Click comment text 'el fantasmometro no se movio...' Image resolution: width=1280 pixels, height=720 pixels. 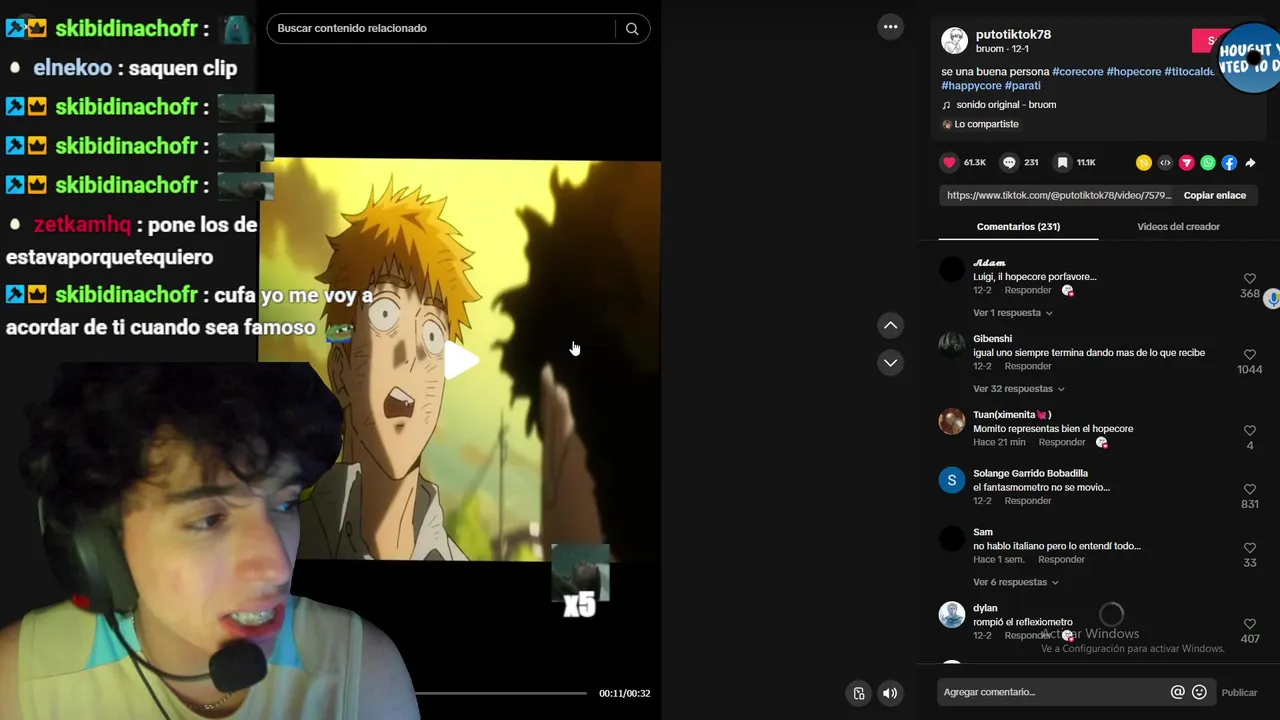coord(1041,488)
